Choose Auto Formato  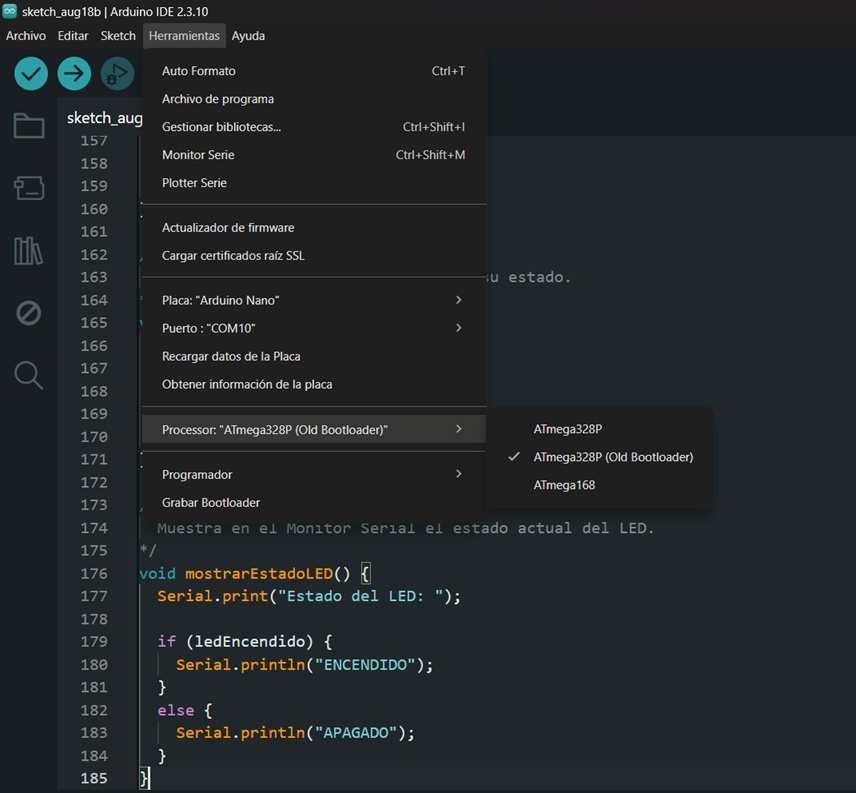point(314,71)
